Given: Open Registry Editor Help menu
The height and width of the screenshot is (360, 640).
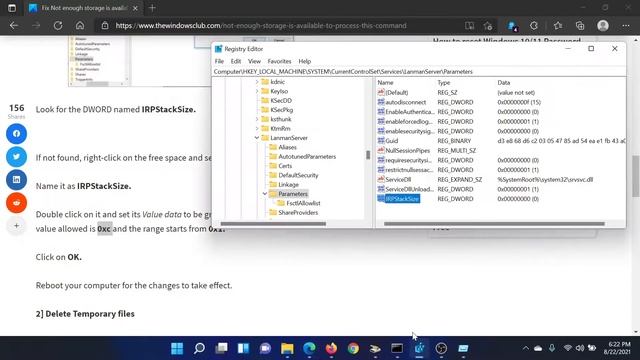Looking at the screenshot, I should point(304,61).
